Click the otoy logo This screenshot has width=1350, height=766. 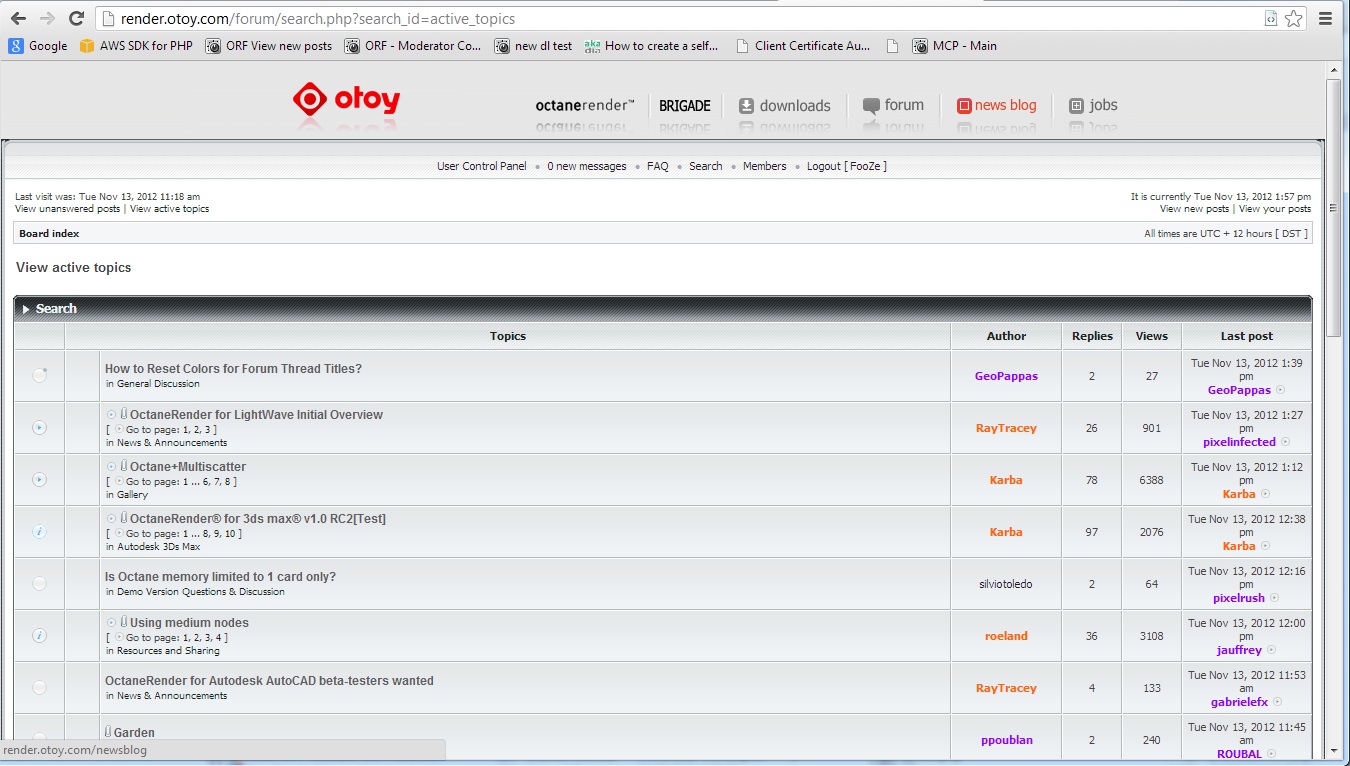click(346, 100)
